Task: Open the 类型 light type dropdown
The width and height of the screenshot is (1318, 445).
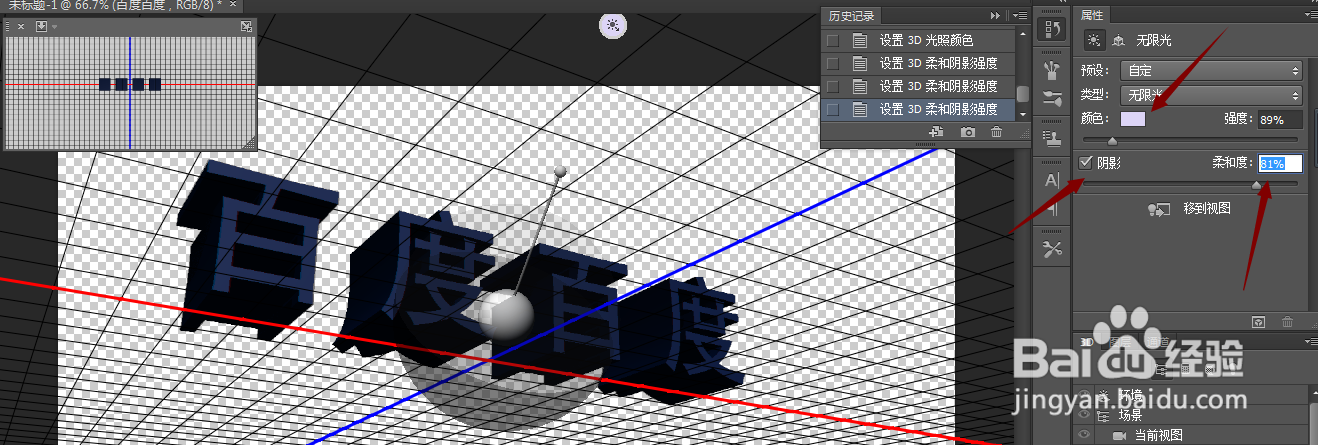Action: [x=1212, y=95]
